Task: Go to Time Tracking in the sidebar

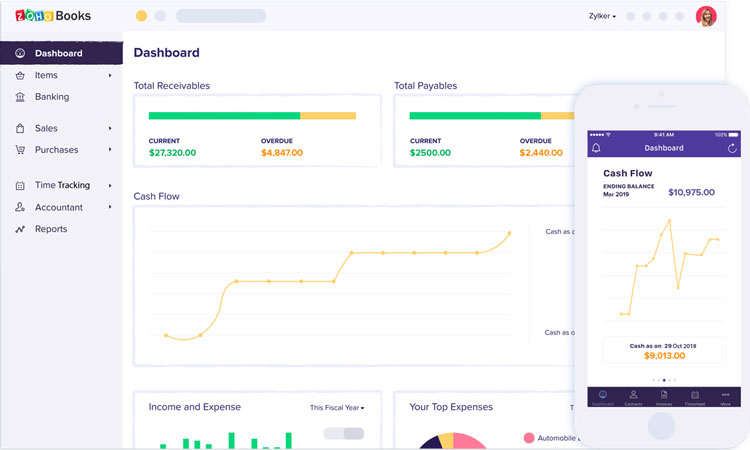Action: tap(62, 185)
